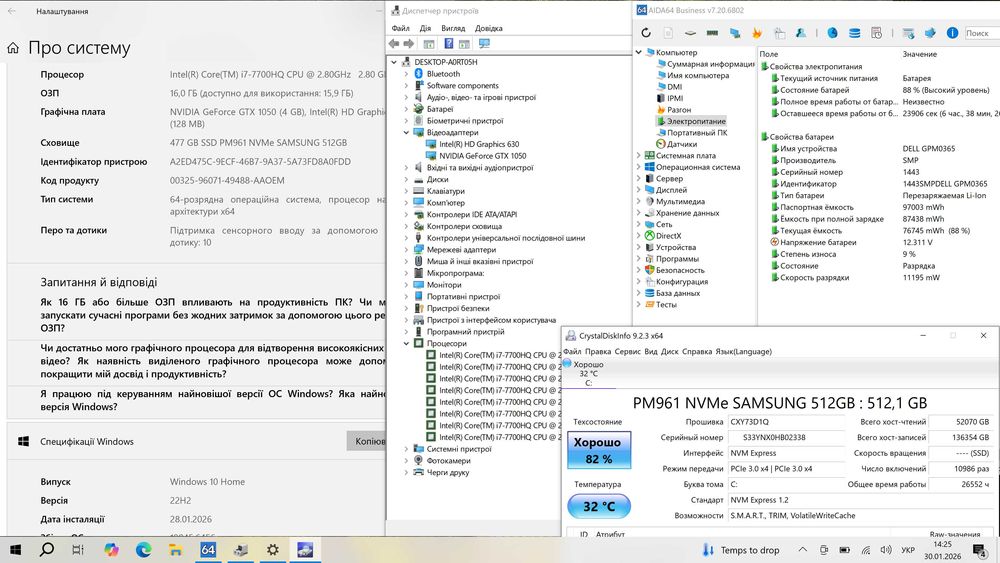
Task: Click Device Manager forward arrow toolbar icon
Action: click(409, 43)
